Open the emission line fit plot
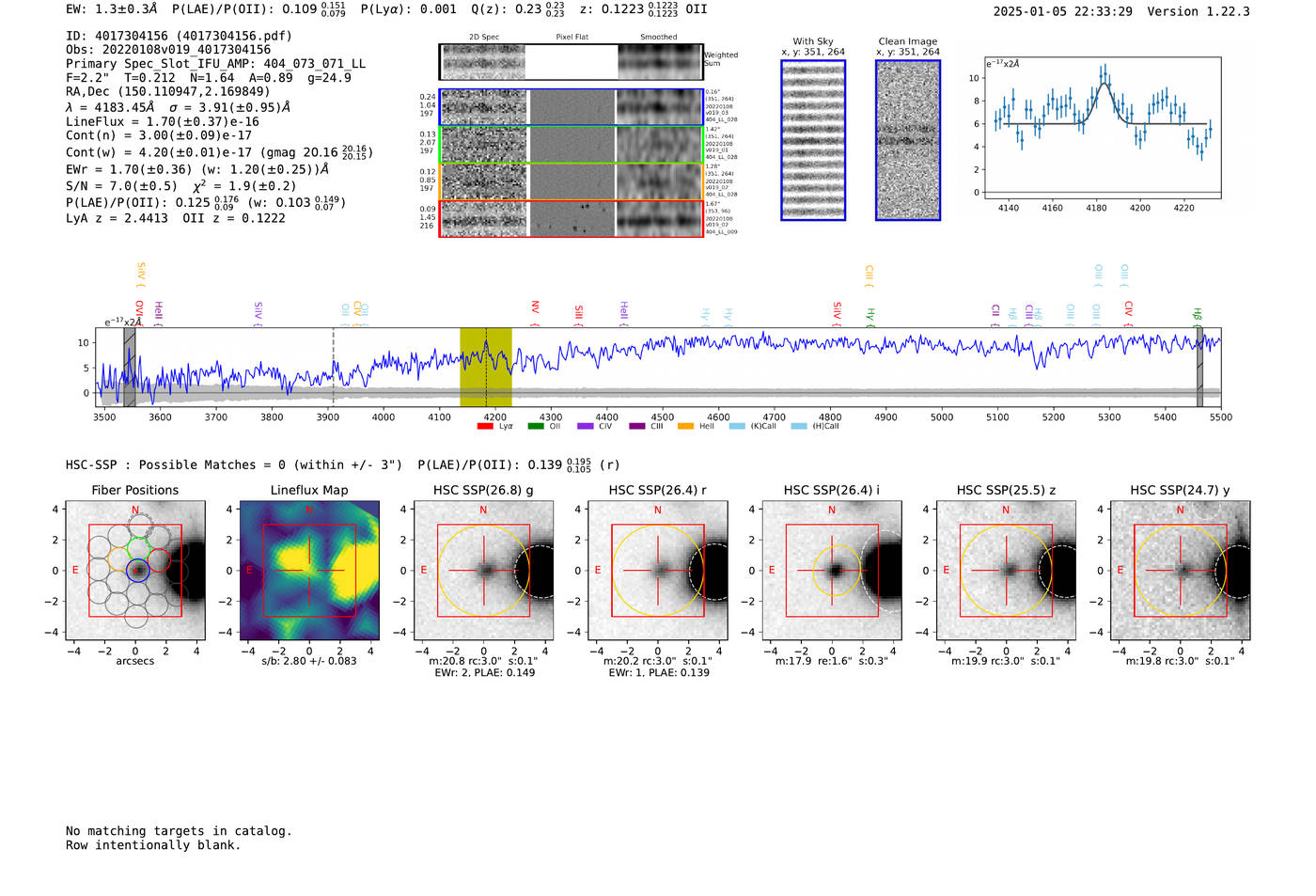The image size is (1316, 896). [x=1102, y=127]
